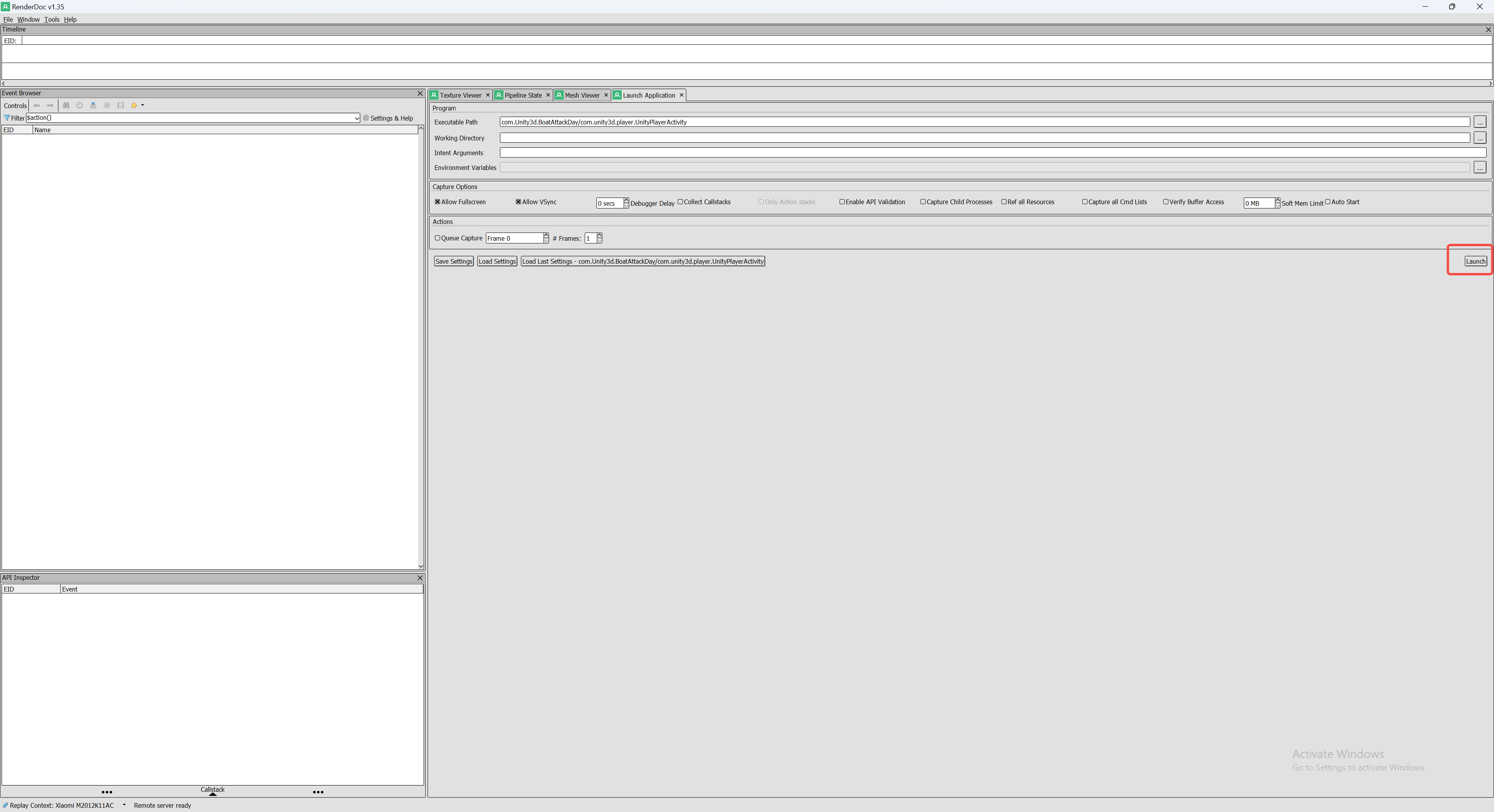
Task: Click the Replay Context wrench icon
Action: coord(5,806)
